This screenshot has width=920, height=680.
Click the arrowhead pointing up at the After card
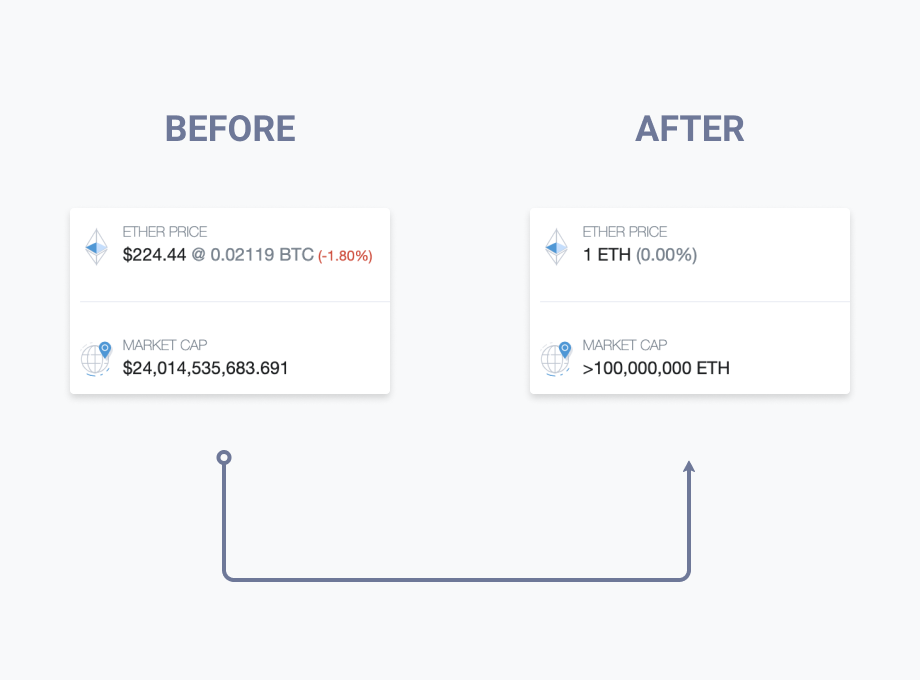[x=689, y=467]
